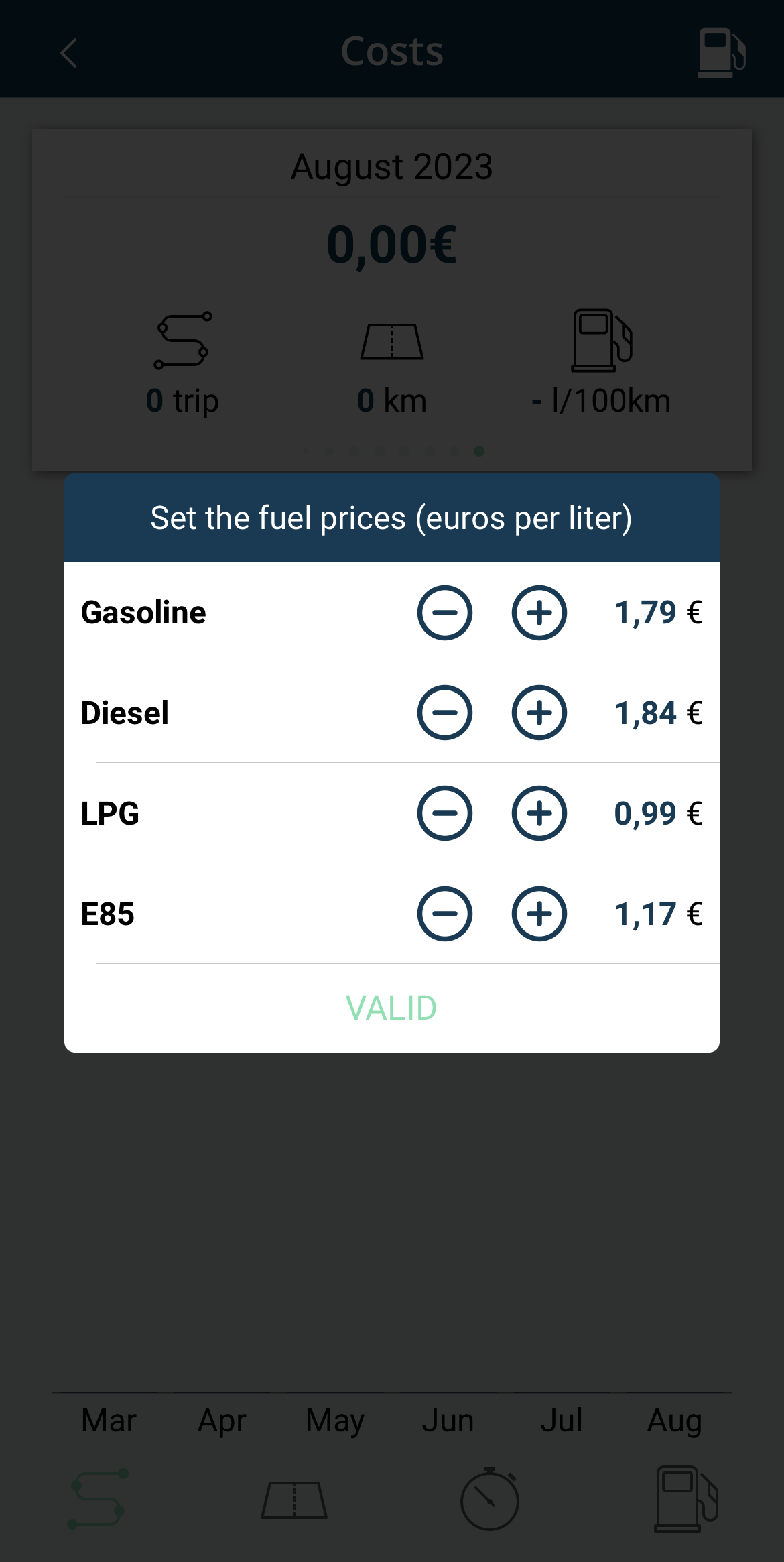This screenshot has height=1562, width=784.
Task: Go back using the header arrow
Action: pyautogui.click(x=68, y=52)
